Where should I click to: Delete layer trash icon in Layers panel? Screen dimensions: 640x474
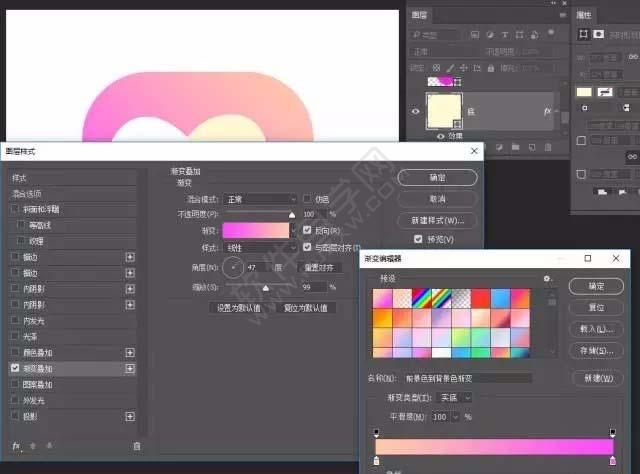coord(548,147)
